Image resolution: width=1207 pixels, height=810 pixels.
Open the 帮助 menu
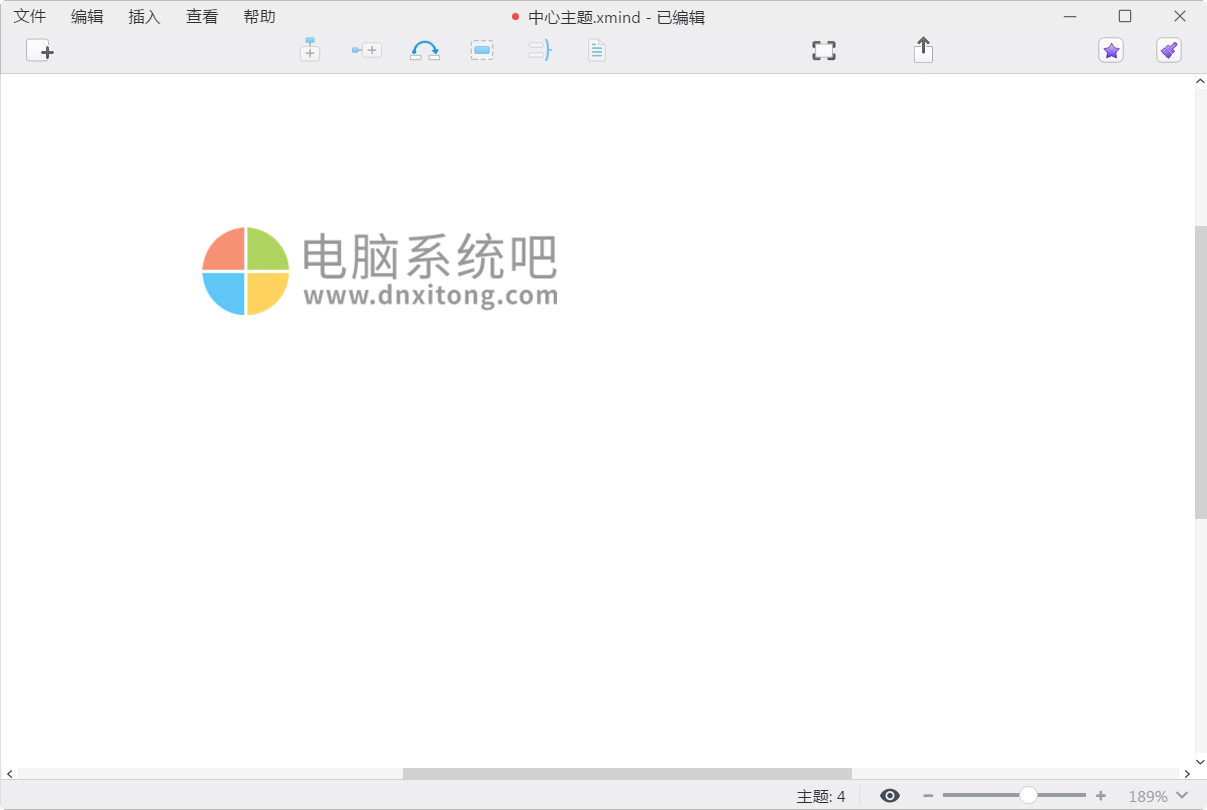pos(259,17)
